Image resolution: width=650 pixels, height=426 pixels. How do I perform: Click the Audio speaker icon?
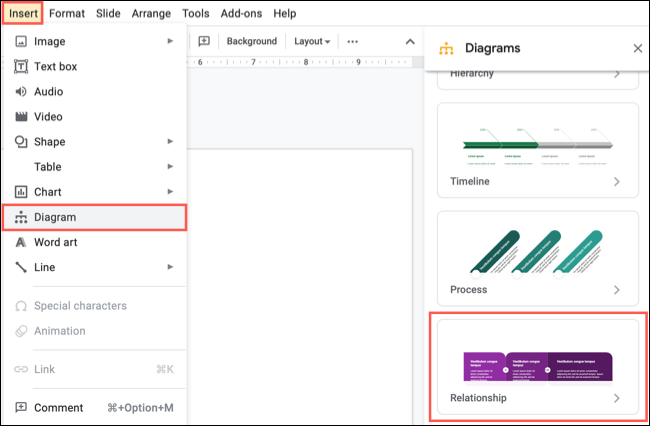pos(21,91)
